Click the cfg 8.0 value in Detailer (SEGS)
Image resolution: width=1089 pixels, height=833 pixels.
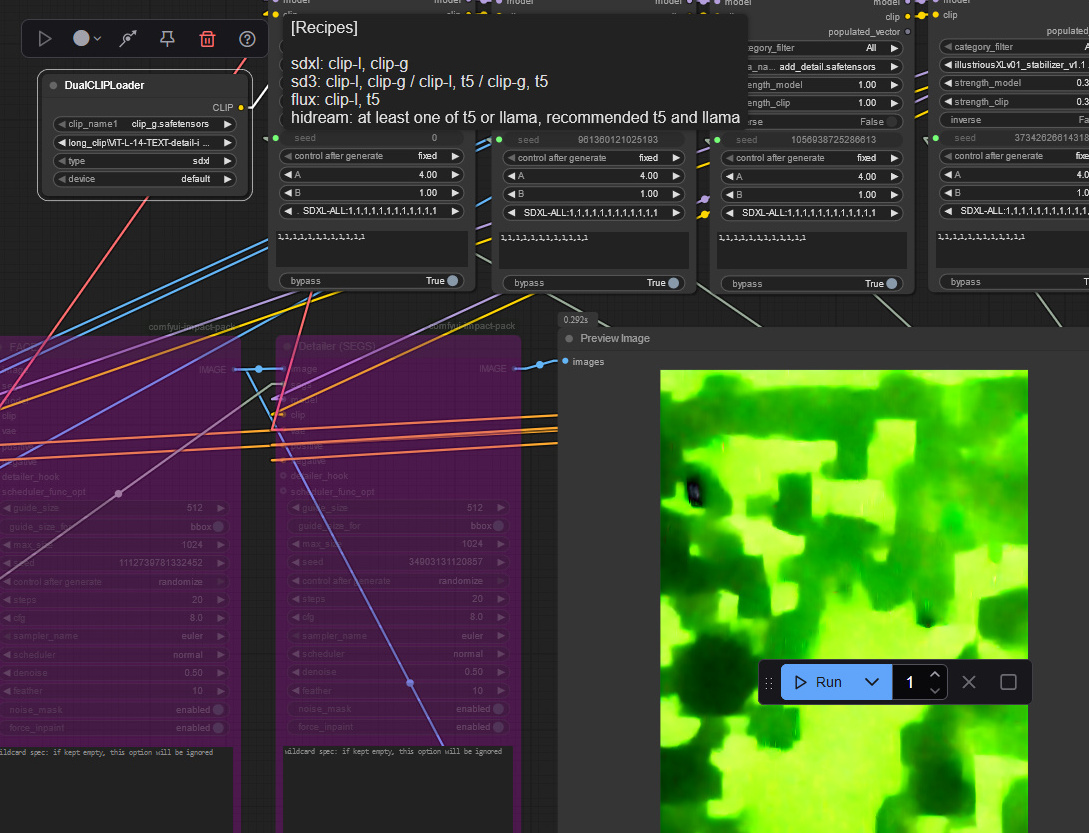476,617
